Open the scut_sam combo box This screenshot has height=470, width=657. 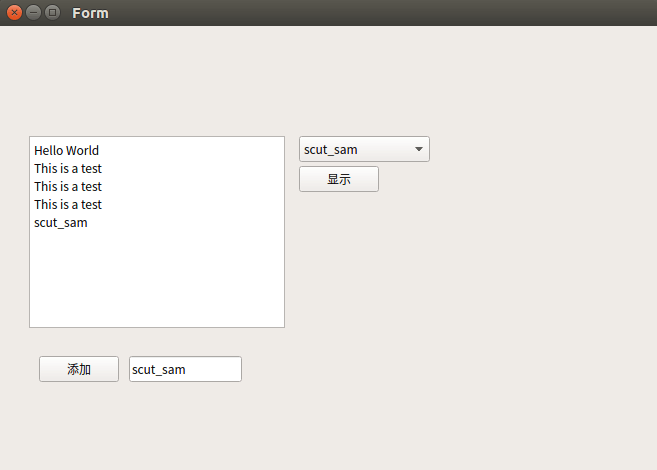pos(364,150)
